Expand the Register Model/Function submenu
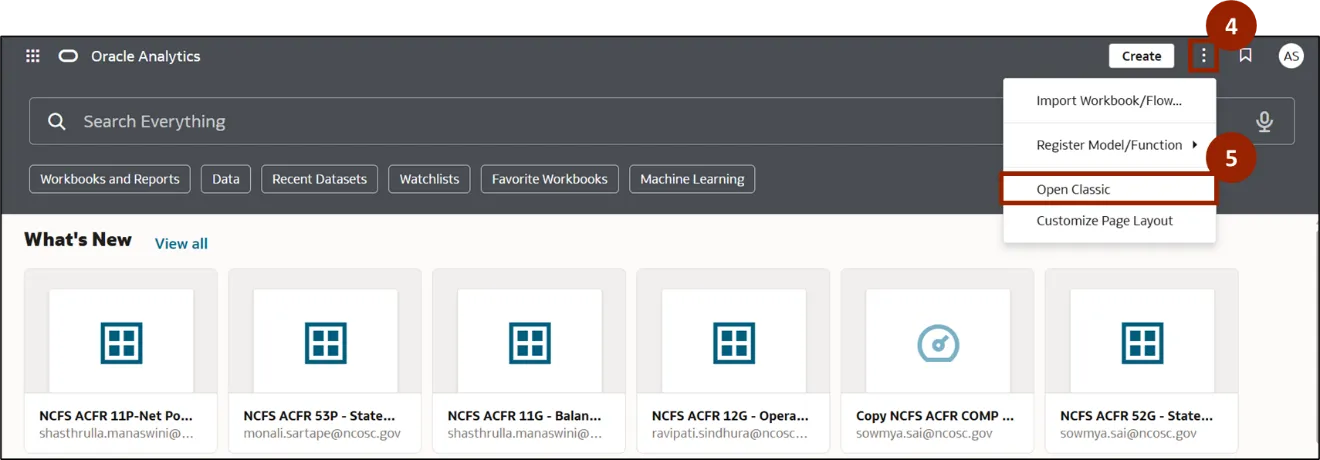This screenshot has height=460, width=1320. [1110, 145]
